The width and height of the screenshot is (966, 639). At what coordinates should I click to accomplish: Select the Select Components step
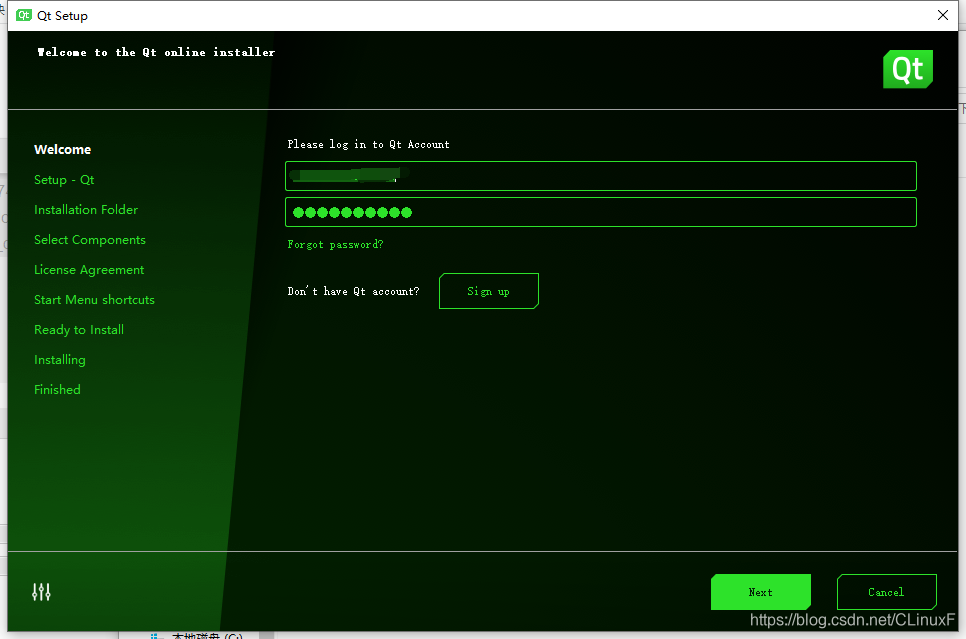click(x=90, y=240)
